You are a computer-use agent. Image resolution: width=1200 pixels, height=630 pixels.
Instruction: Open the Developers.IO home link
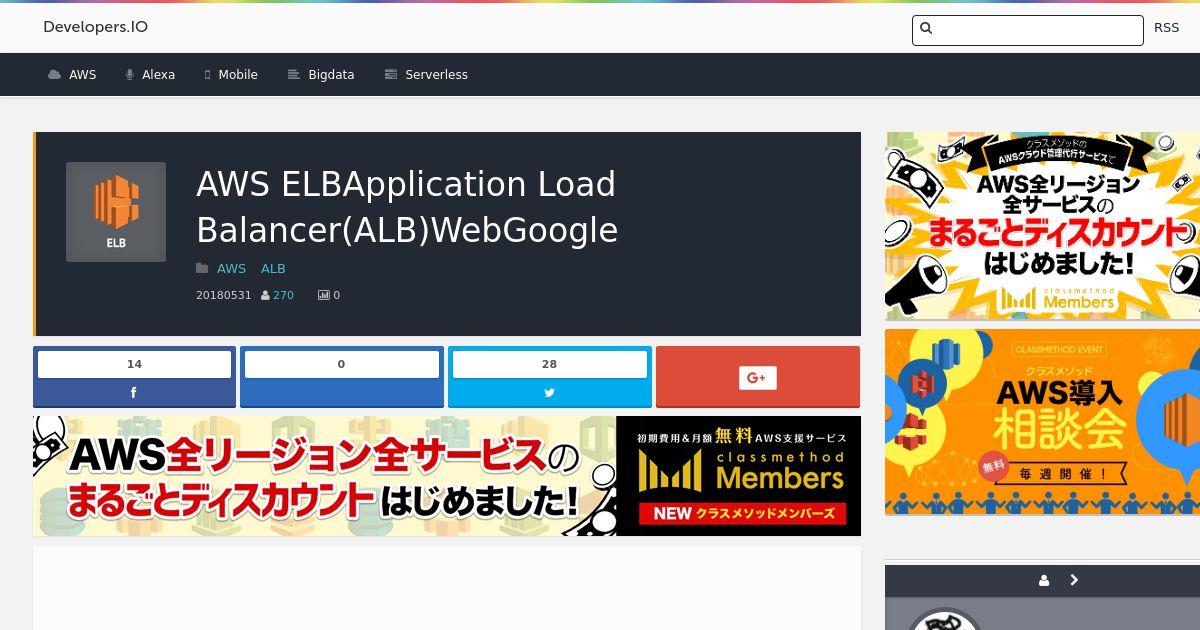[95, 27]
